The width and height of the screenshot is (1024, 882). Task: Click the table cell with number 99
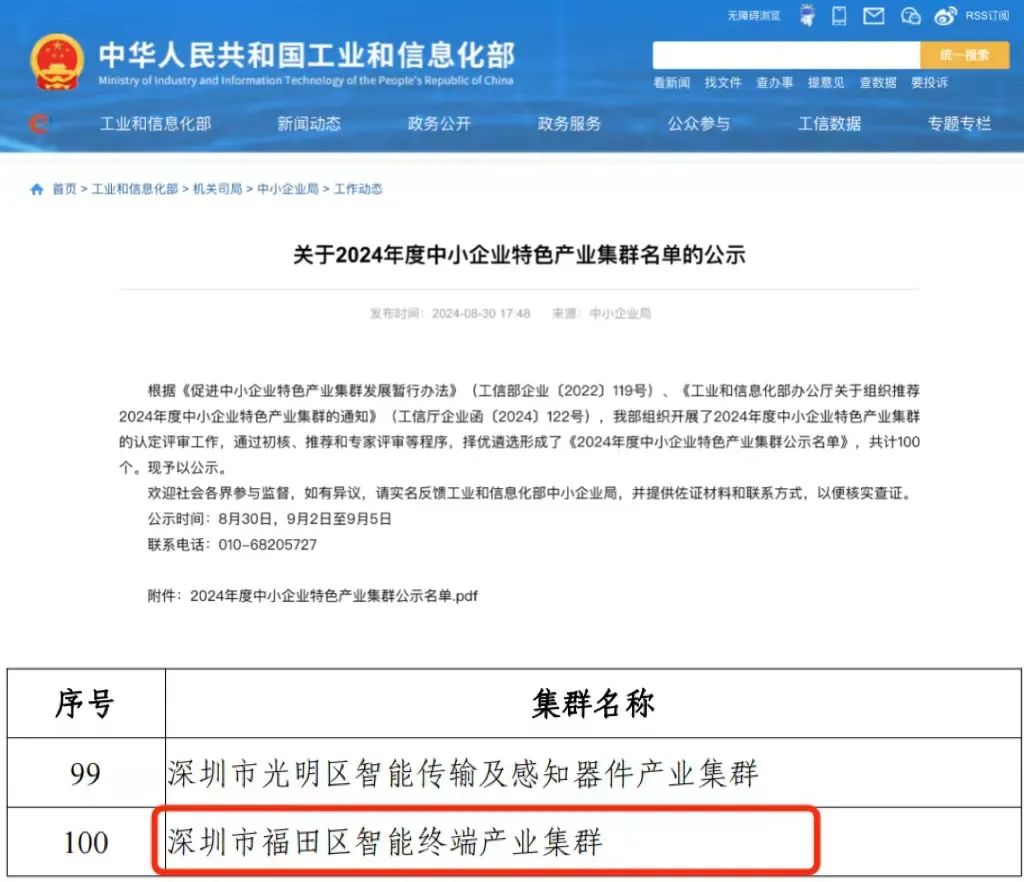86,774
